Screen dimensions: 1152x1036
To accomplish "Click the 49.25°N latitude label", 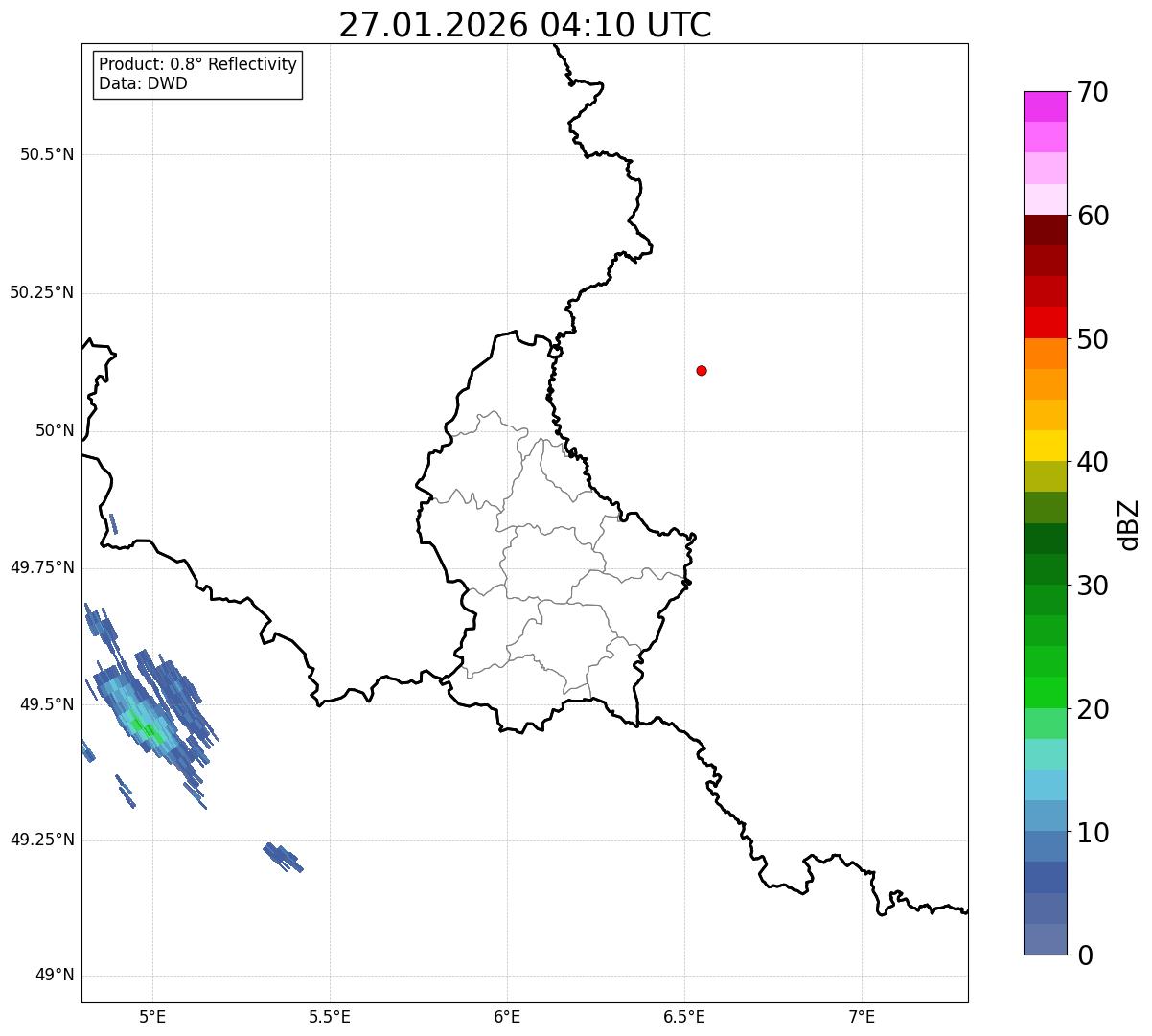I will (42, 840).
